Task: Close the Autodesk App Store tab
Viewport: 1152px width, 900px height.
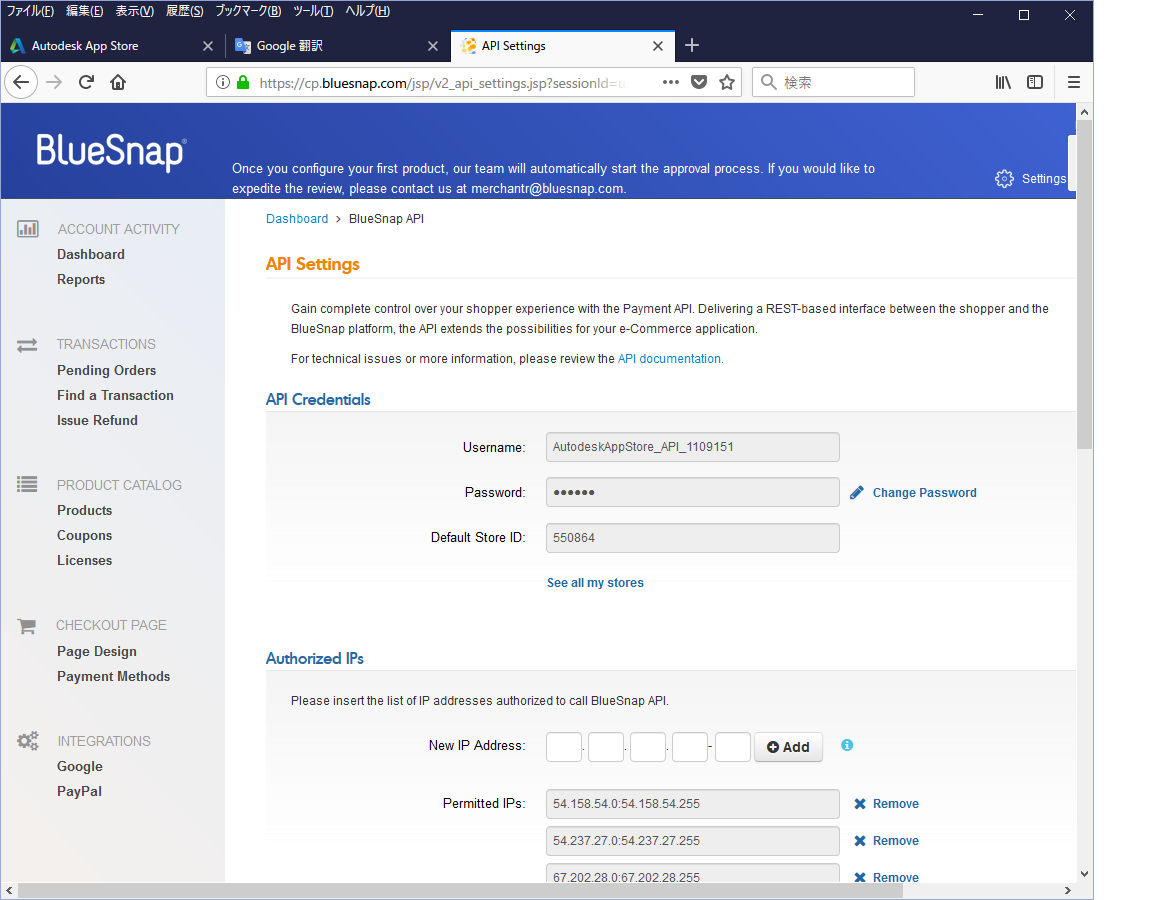Action: pyautogui.click(x=208, y=46)
